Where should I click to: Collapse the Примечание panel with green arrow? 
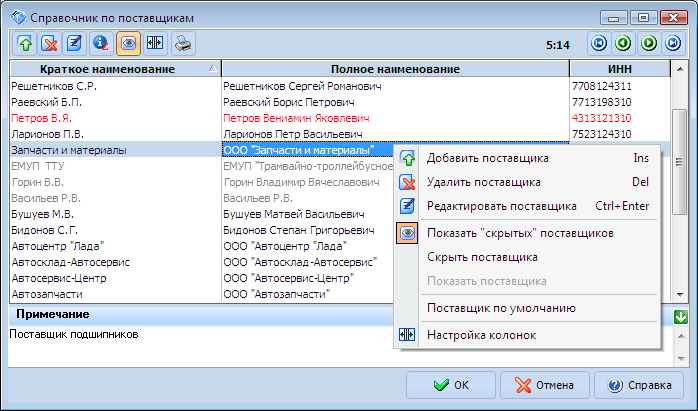click(x=681, y=317)
